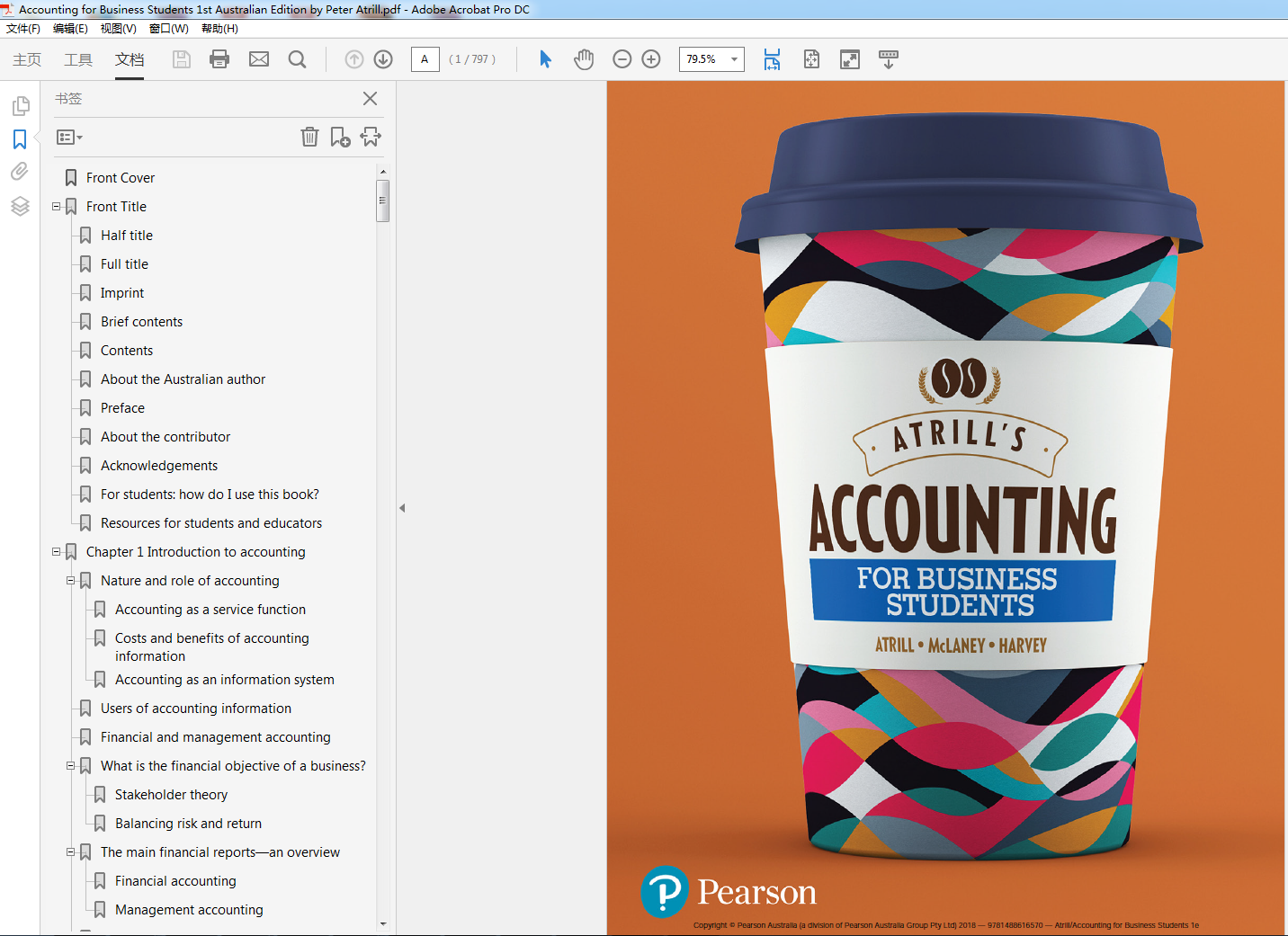Open attachments paperclip panel

(20, 172)
